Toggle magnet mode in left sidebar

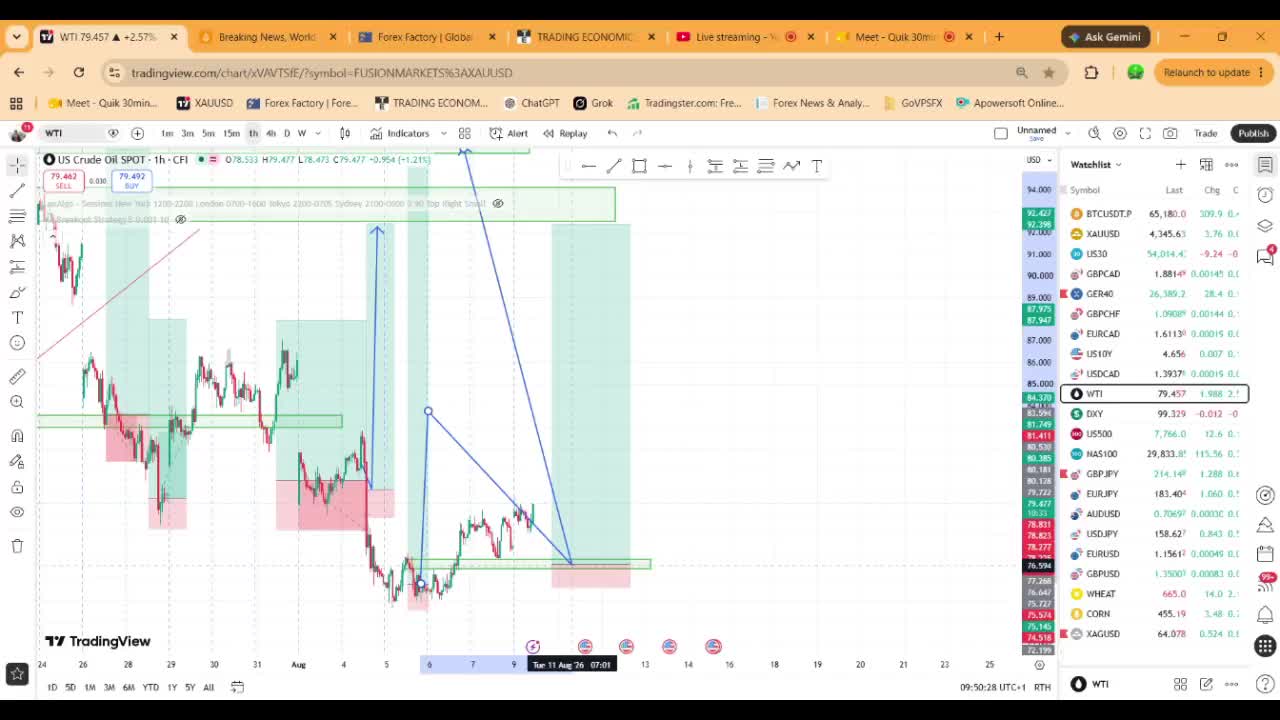pos(17,436)
